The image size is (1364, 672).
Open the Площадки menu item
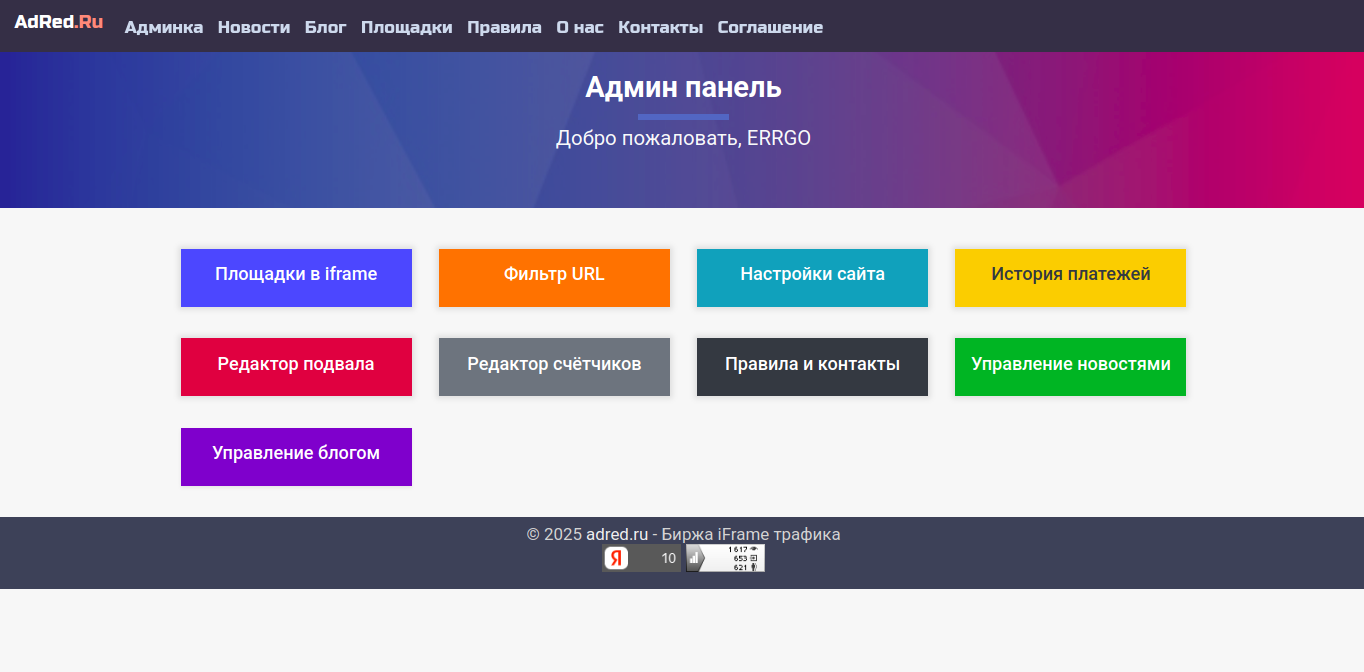click(406, 27)
